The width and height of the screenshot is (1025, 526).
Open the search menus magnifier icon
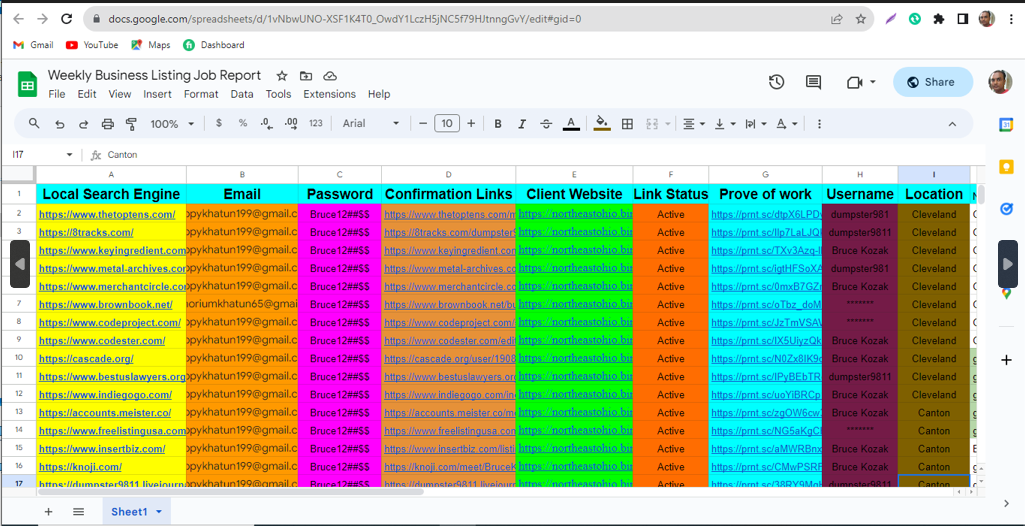34,123
